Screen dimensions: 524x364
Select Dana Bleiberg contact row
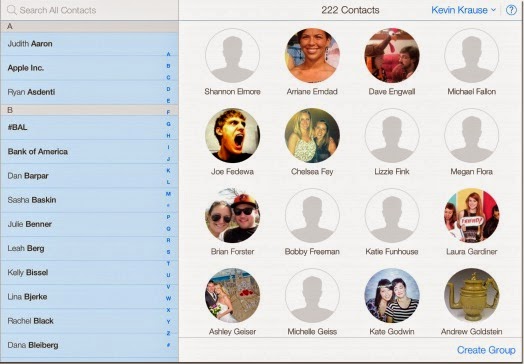pos(89,345)
